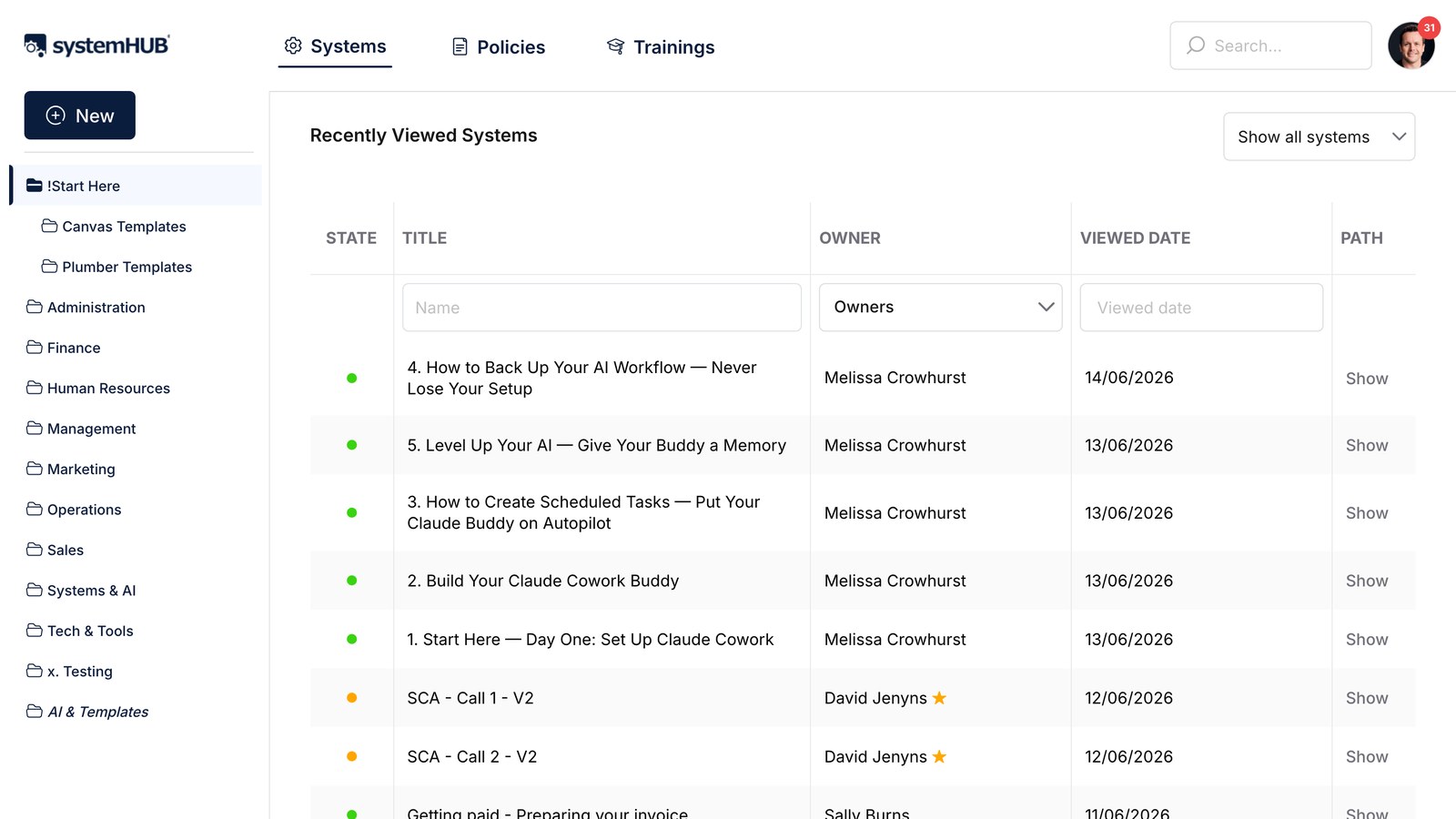Open 3. How to Create Scheduled Tasks system

(583, 512)
